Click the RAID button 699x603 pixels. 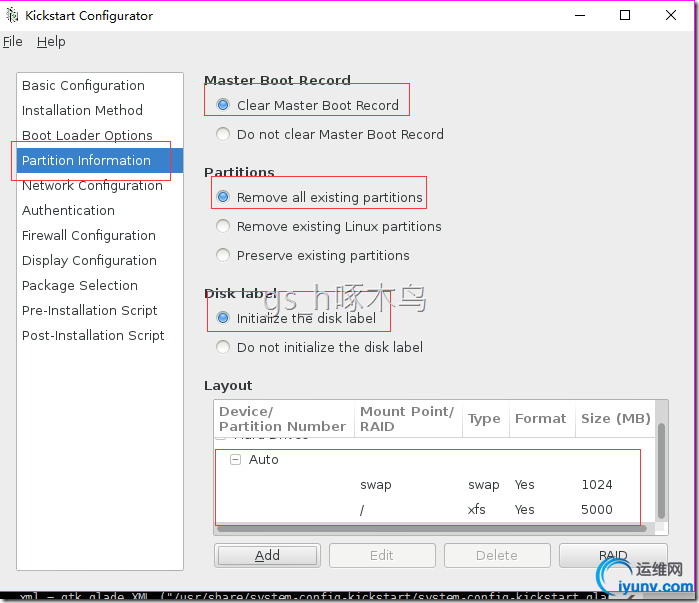click(613, 555)
